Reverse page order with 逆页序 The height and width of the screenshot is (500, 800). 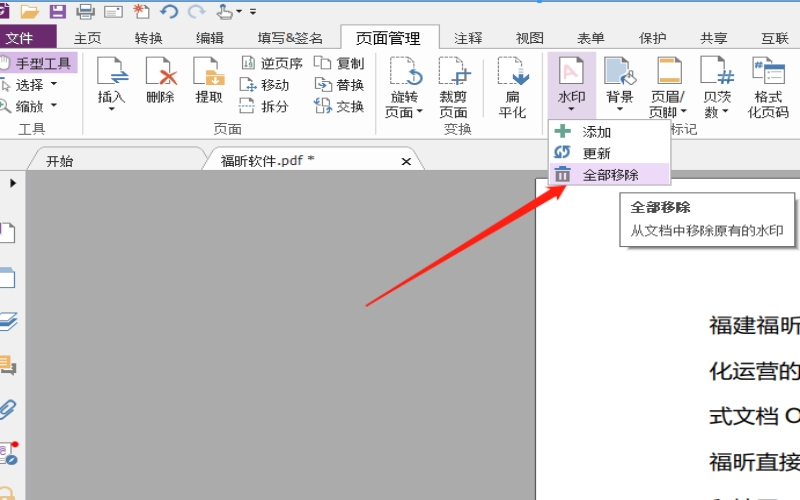[271, 63]
